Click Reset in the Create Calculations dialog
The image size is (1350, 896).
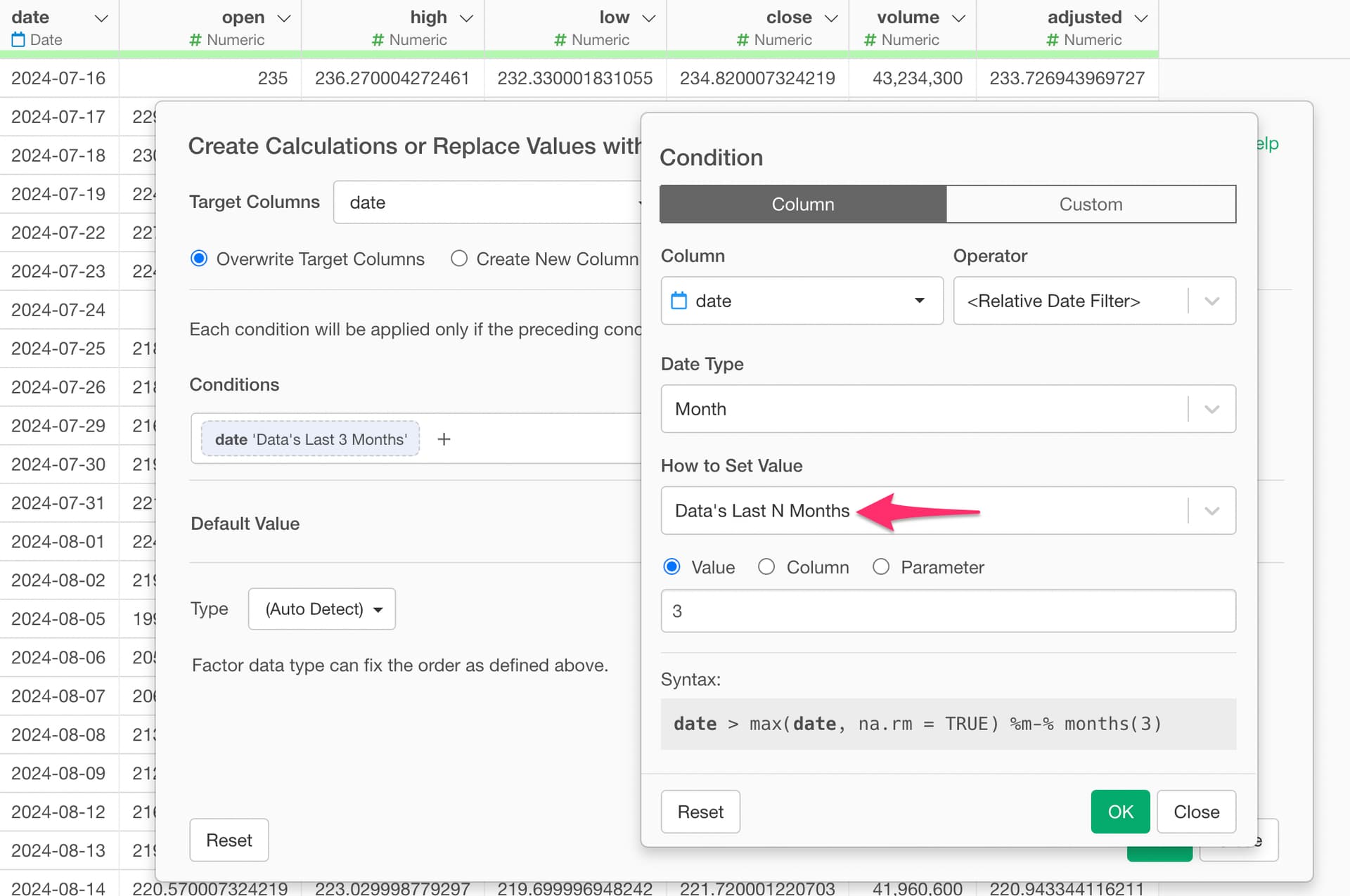pyautogui.click(x=229, y=840)
